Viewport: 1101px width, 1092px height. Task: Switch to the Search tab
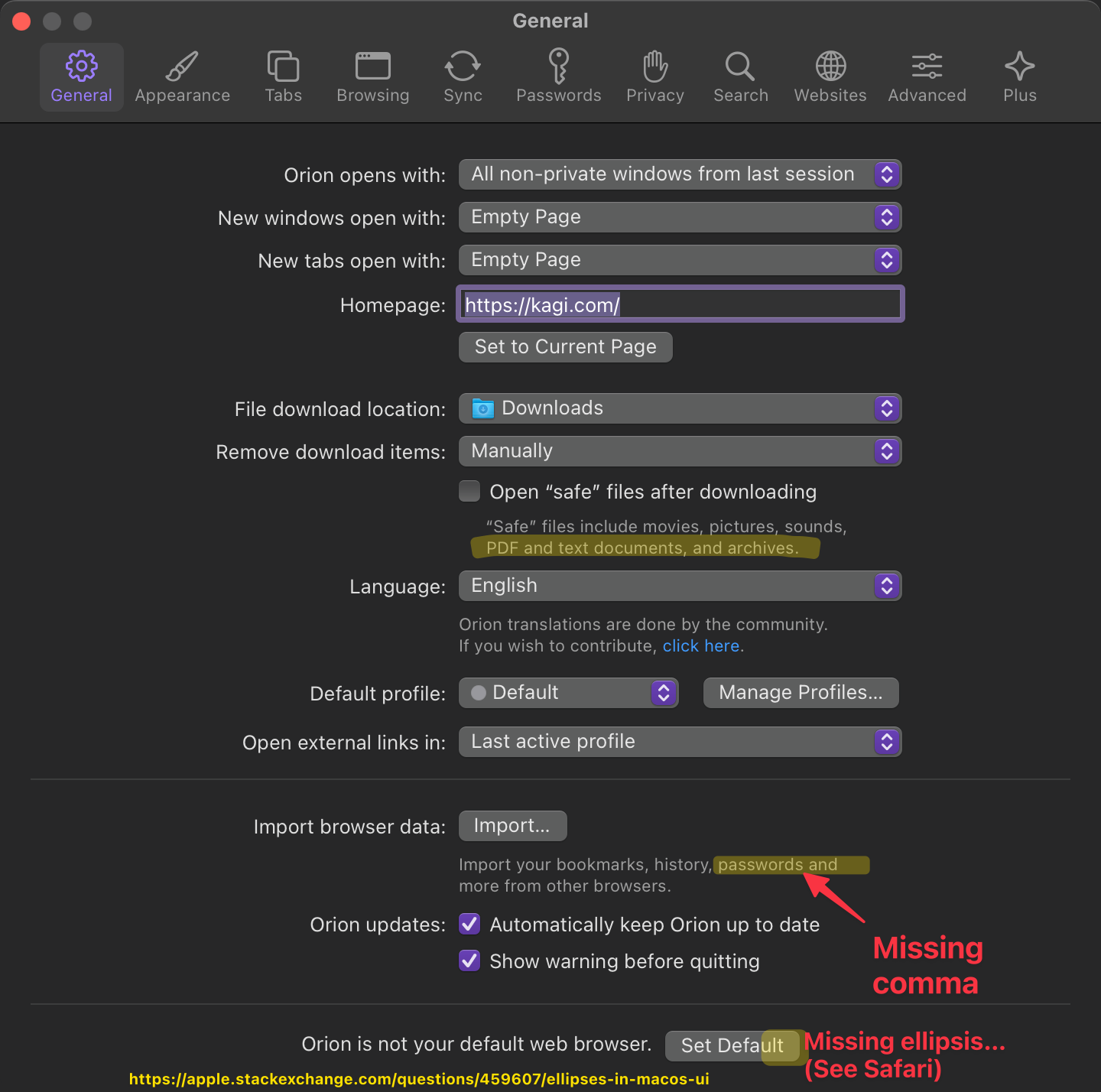pyautogui.click(x=740, y=77)
